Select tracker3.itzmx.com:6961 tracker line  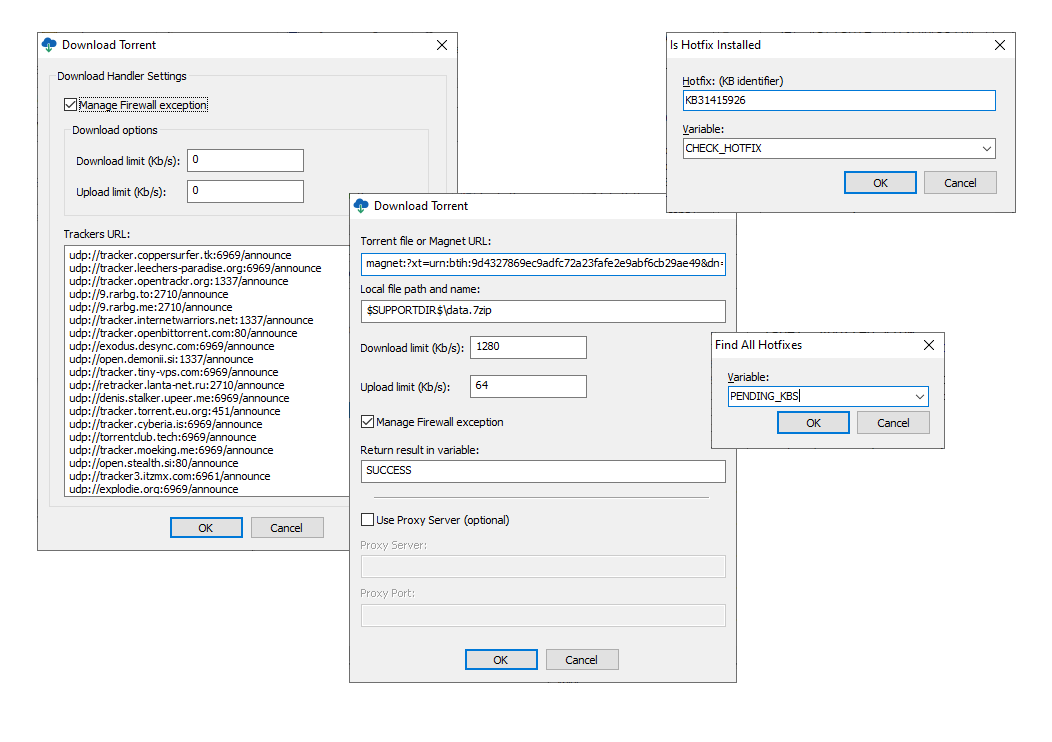(x=170, y=476)
